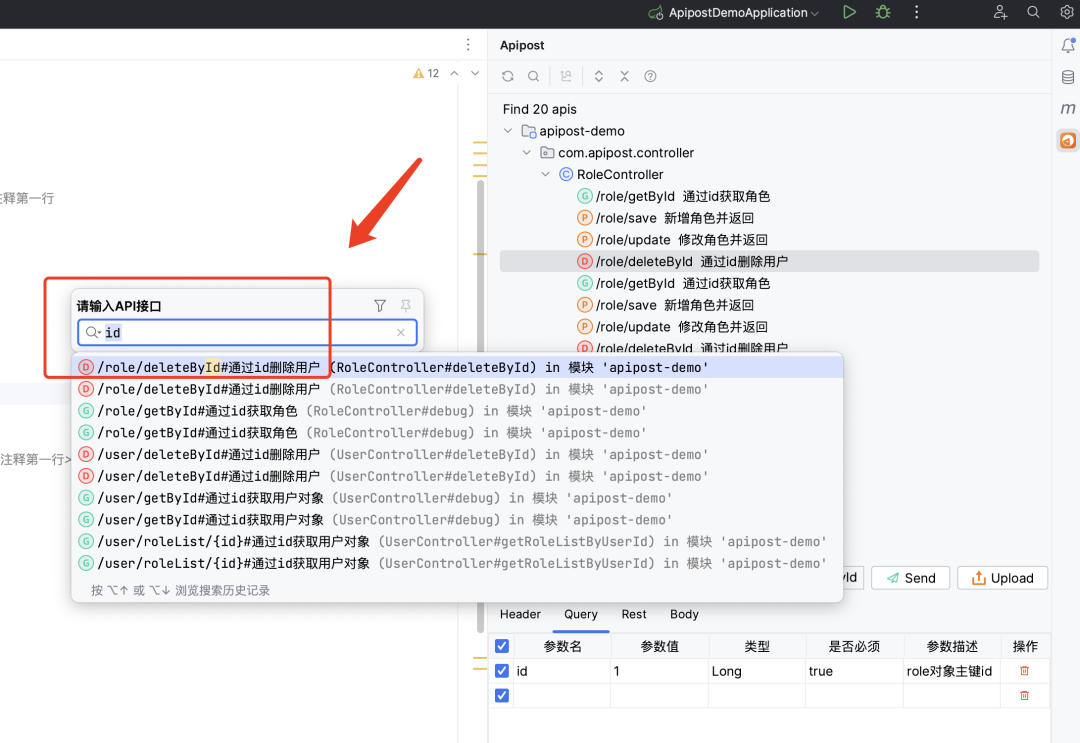Select the highlighted /role/deleteById row in the tree
Screen dimensions: 1080x743
(x=769, y=262)
